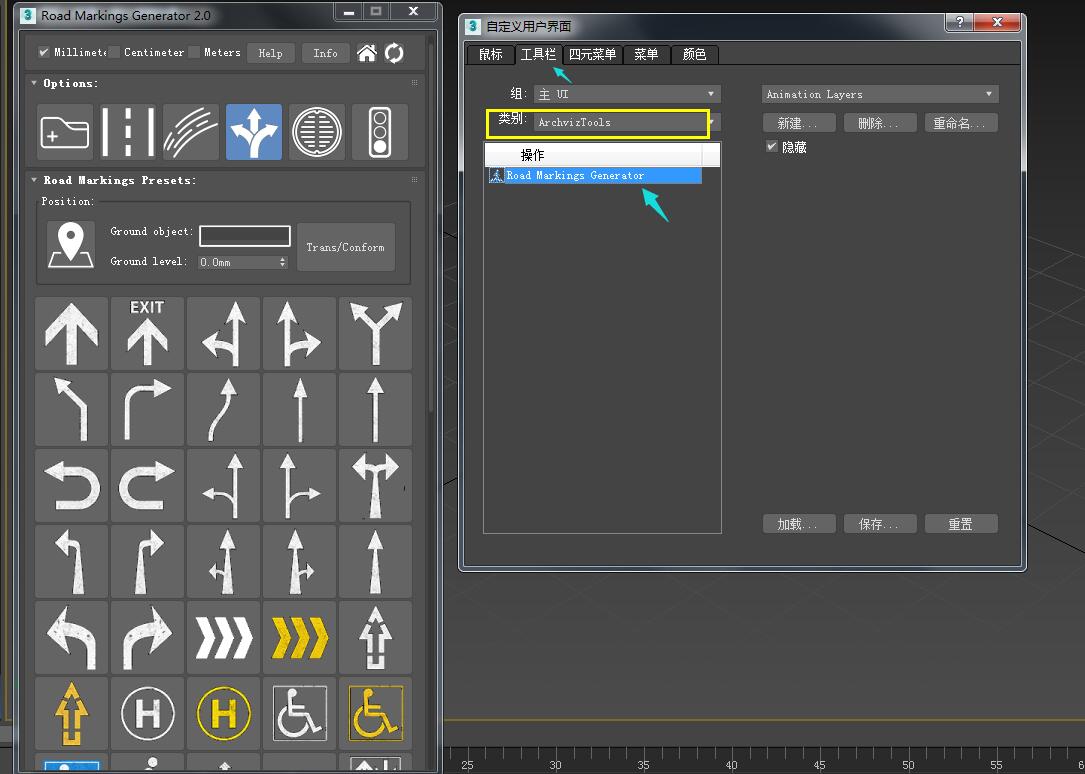Open the dashed lane lines tool
This screenshot has height=774, width=1085.
pos(128,132)
